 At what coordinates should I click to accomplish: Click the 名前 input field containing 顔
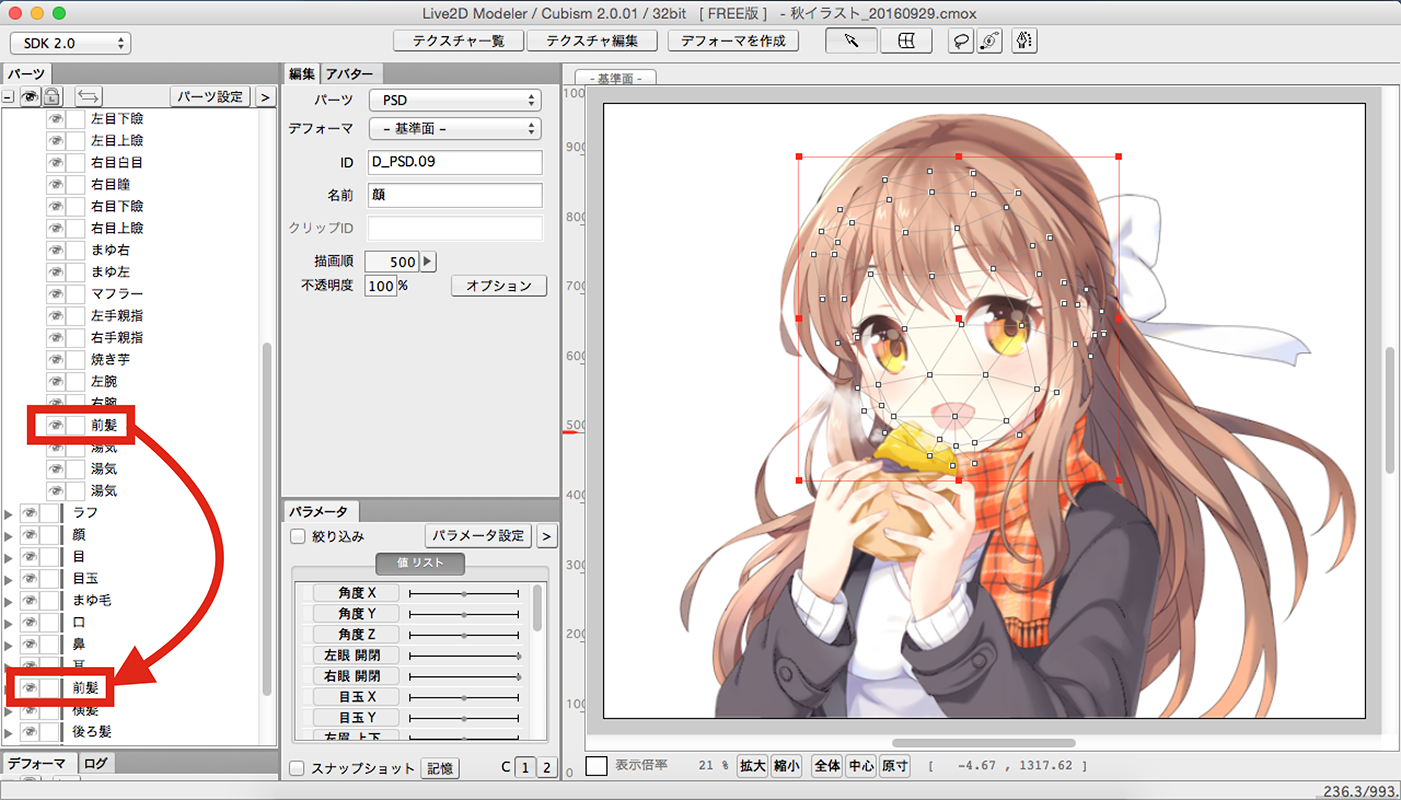pyautogui.click(x=455, y=195)
